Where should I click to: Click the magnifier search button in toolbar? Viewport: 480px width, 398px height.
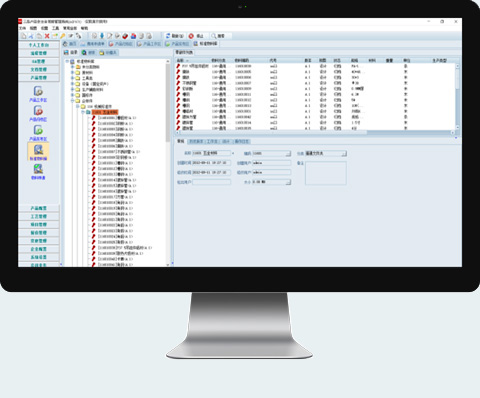coord(218,36)
